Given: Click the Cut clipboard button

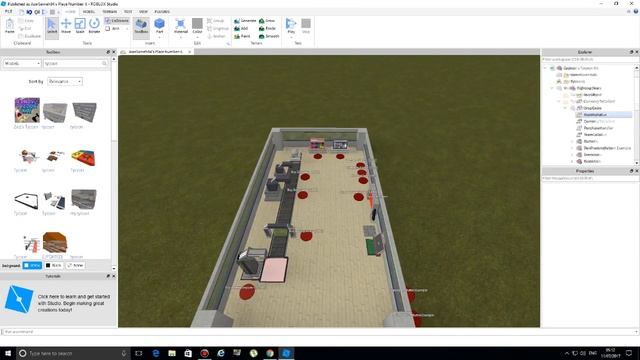Looking at the screenshot, I should point(25,28).
